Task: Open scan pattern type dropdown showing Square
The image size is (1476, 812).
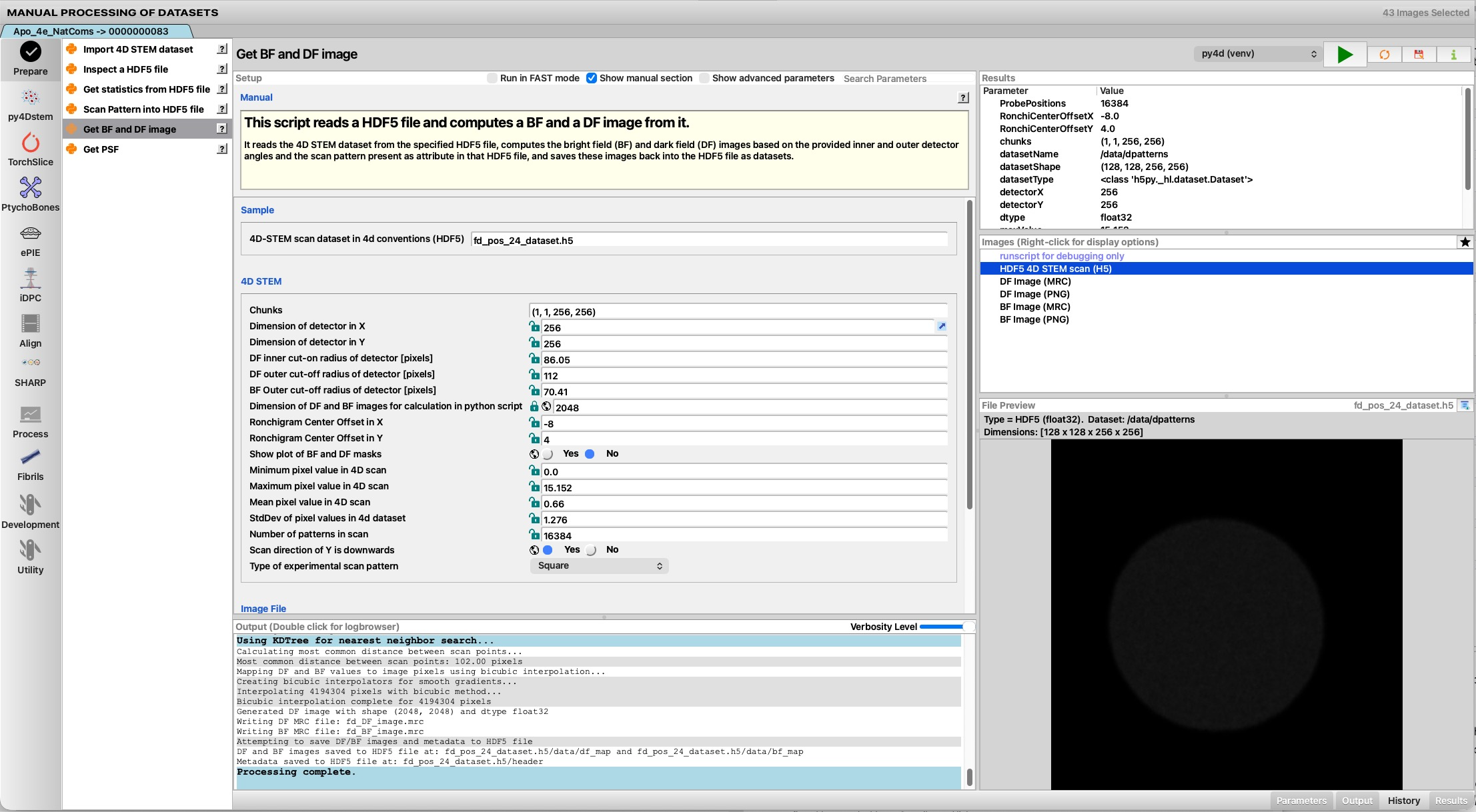Action: pos(600,566)
